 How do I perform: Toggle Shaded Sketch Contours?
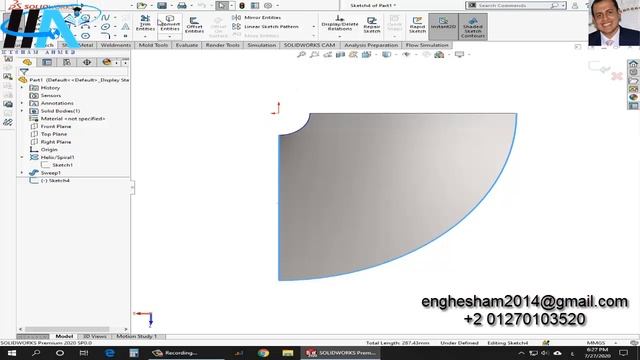tap(473, 27)
